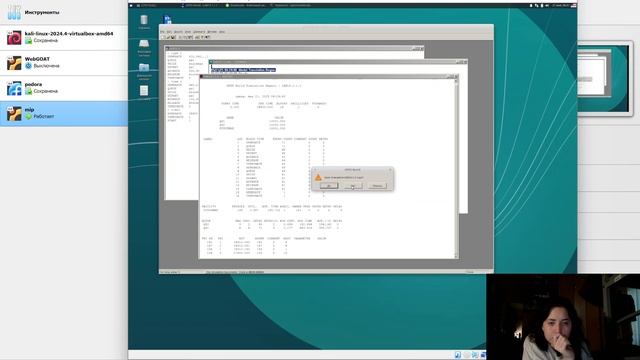Select the podora virtual machine
This screenshot has width=640, height=360.
[64, 88]
